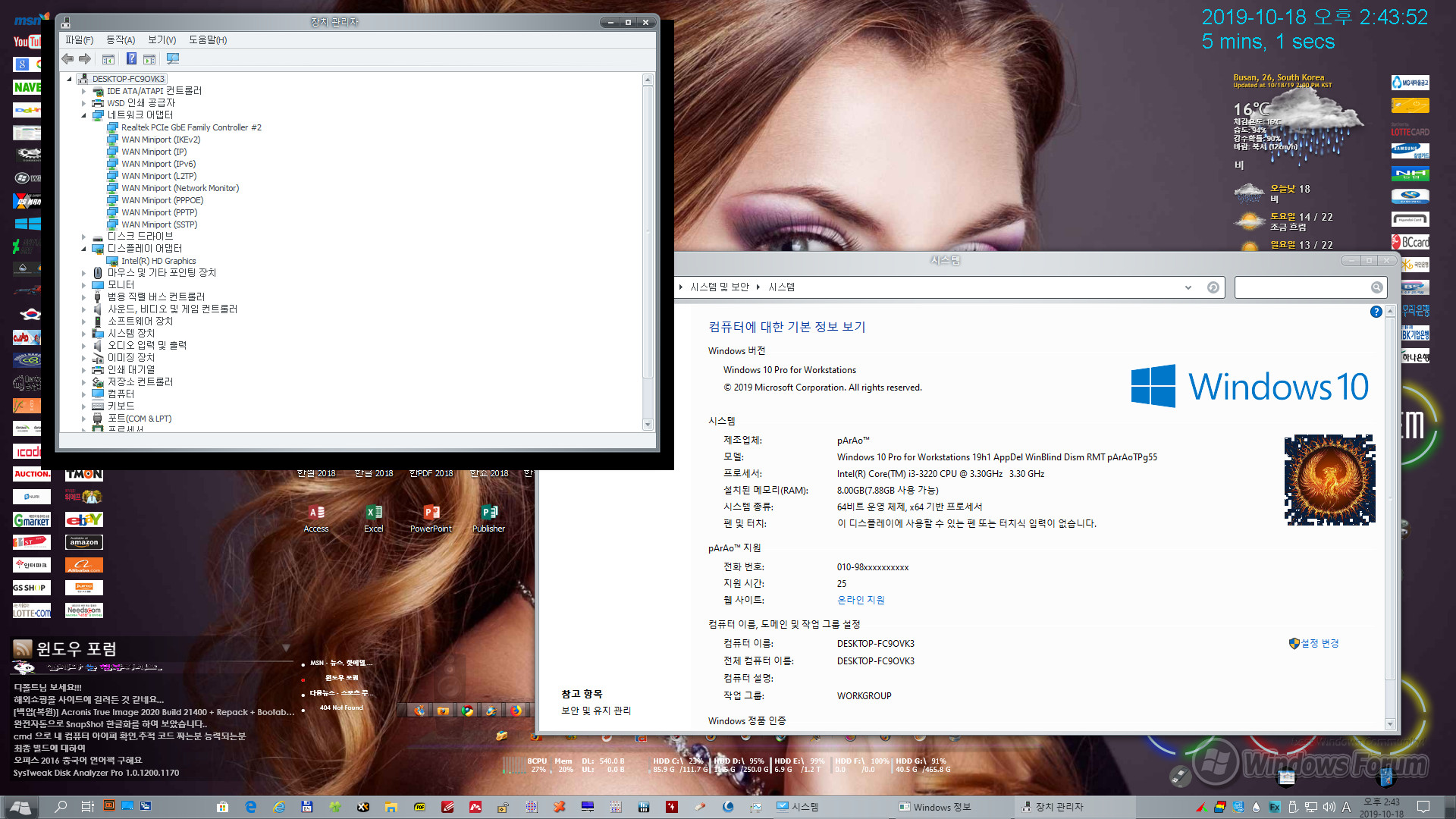The width and height of the screenshot is (1456, 819).
Task: Click the blue question-mark help toolbar icon
Action: [x=131, y=59]
